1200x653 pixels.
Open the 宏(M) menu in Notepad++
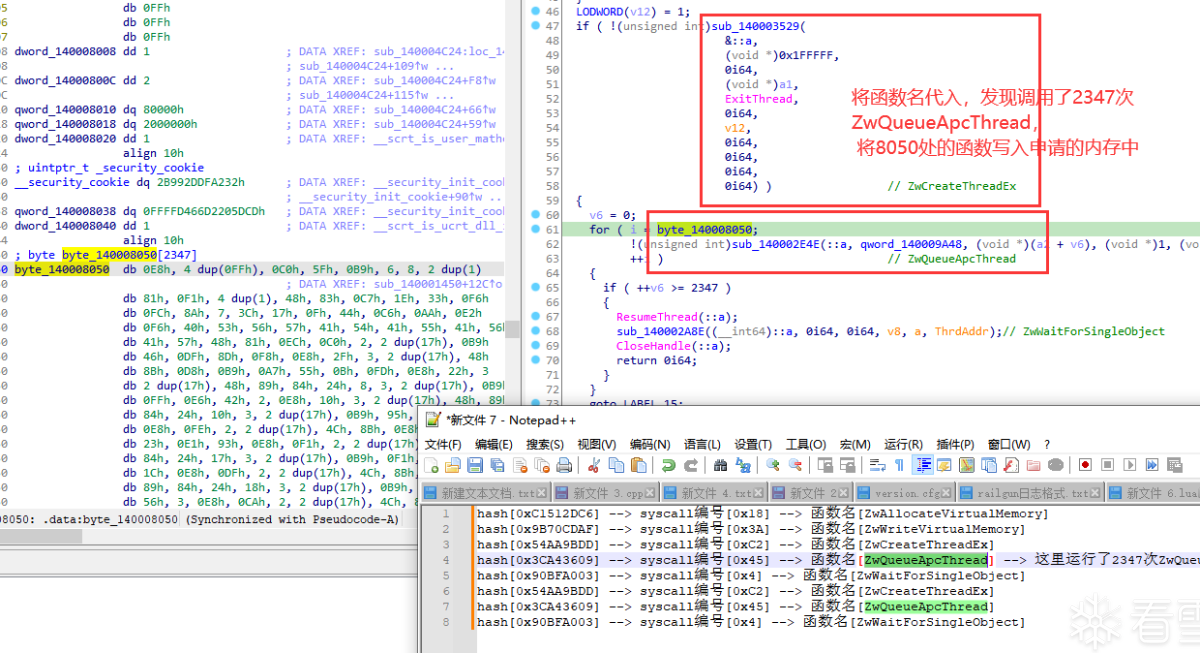(x=855, y=444)
